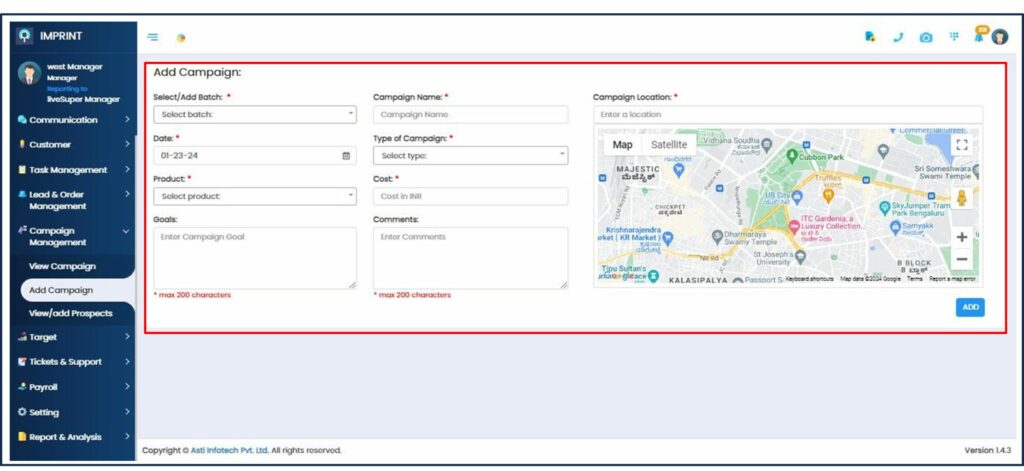
Task: Click the 'Add Campaign:' form heading
Action: pos(197,73)
